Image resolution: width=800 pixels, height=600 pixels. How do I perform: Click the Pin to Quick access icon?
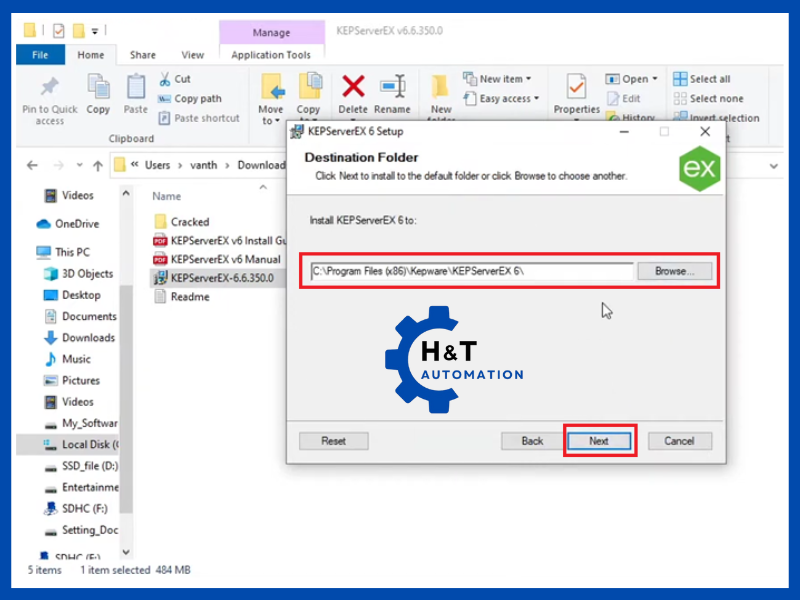coord(49,88)
